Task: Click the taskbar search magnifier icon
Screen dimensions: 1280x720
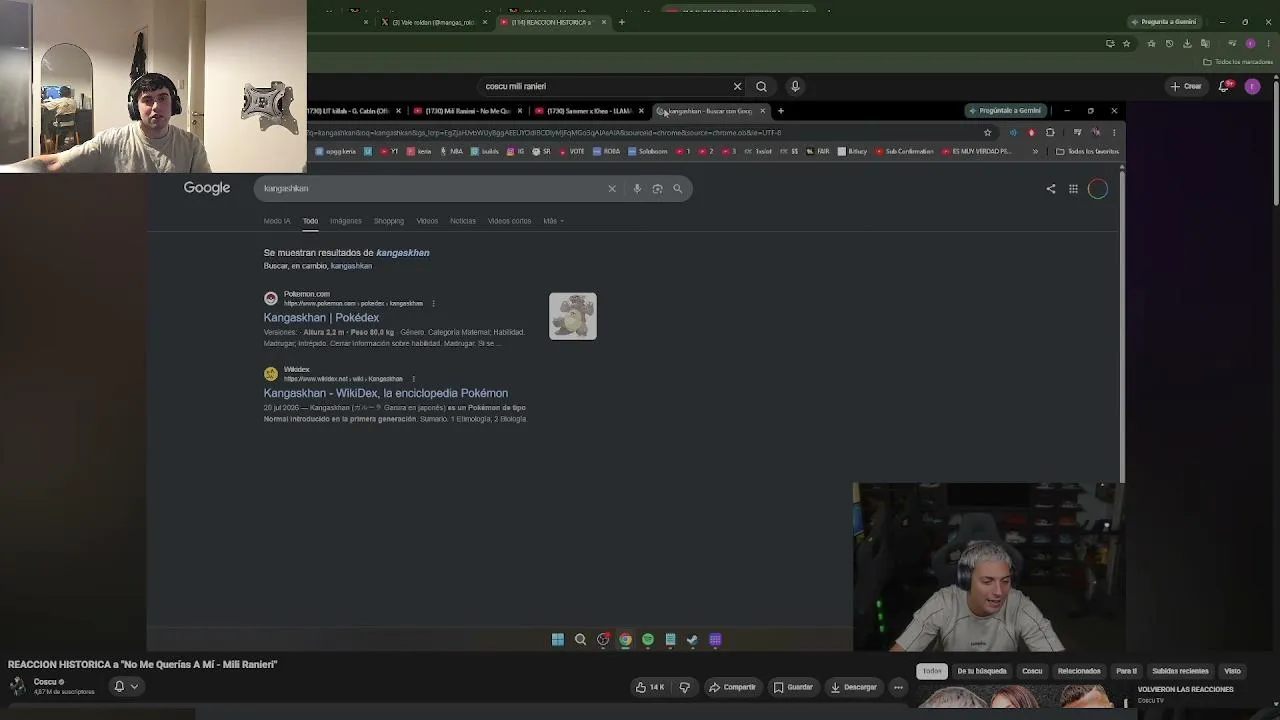Action: (580, 640)
